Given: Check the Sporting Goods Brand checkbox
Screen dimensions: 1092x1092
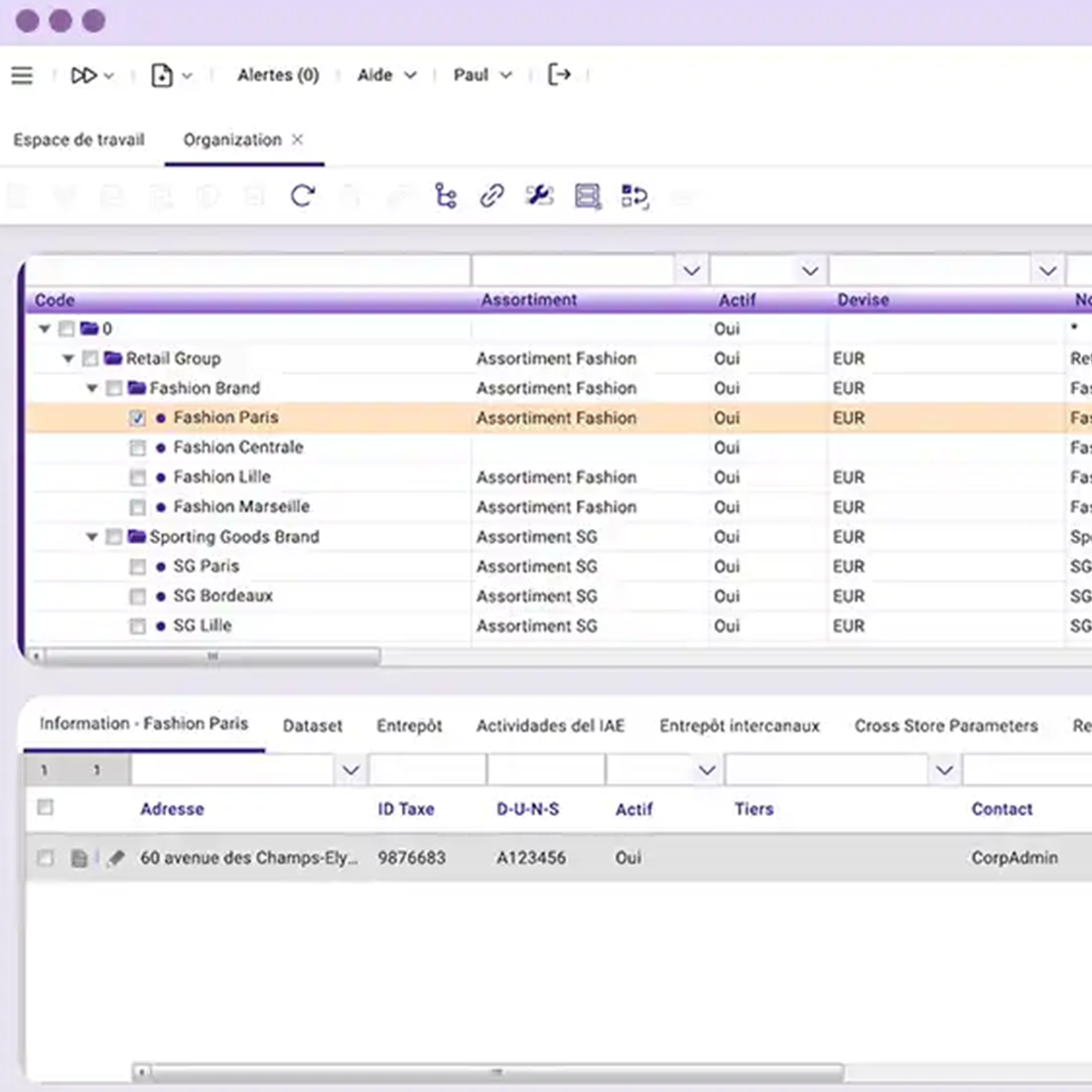Looking at the screenshot, I should tap(113, 536).
